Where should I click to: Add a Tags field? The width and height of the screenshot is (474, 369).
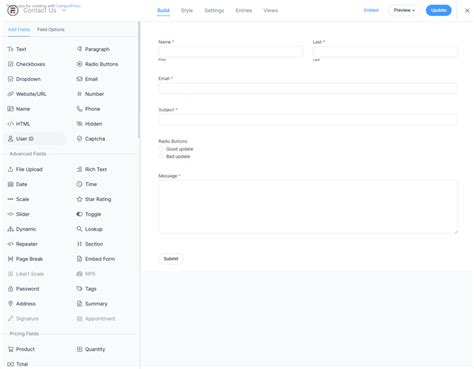(86, 289)
